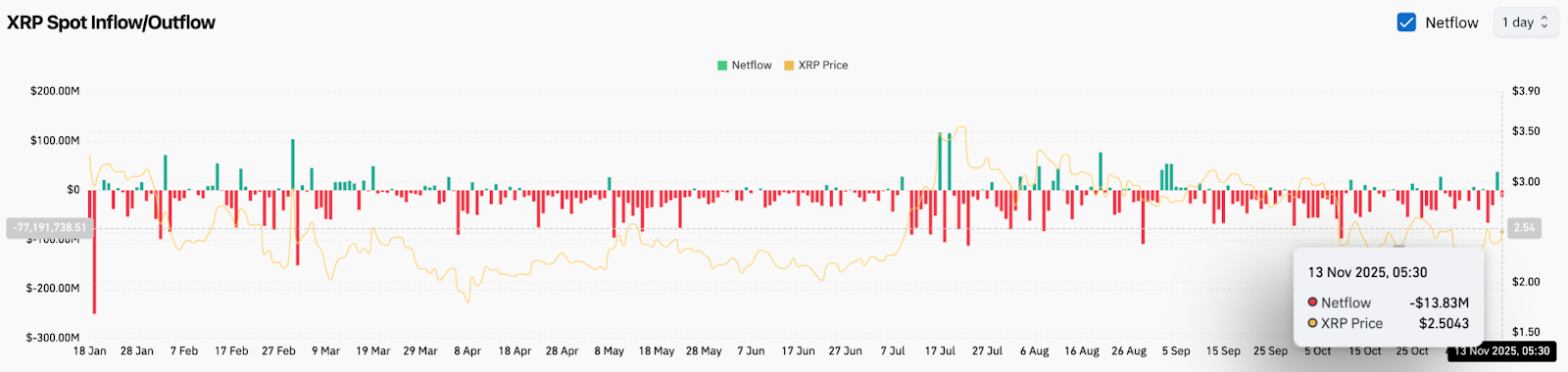
Task: Click the XRP Price legend label
Action: pyautogui.click(x=823, y=66)
